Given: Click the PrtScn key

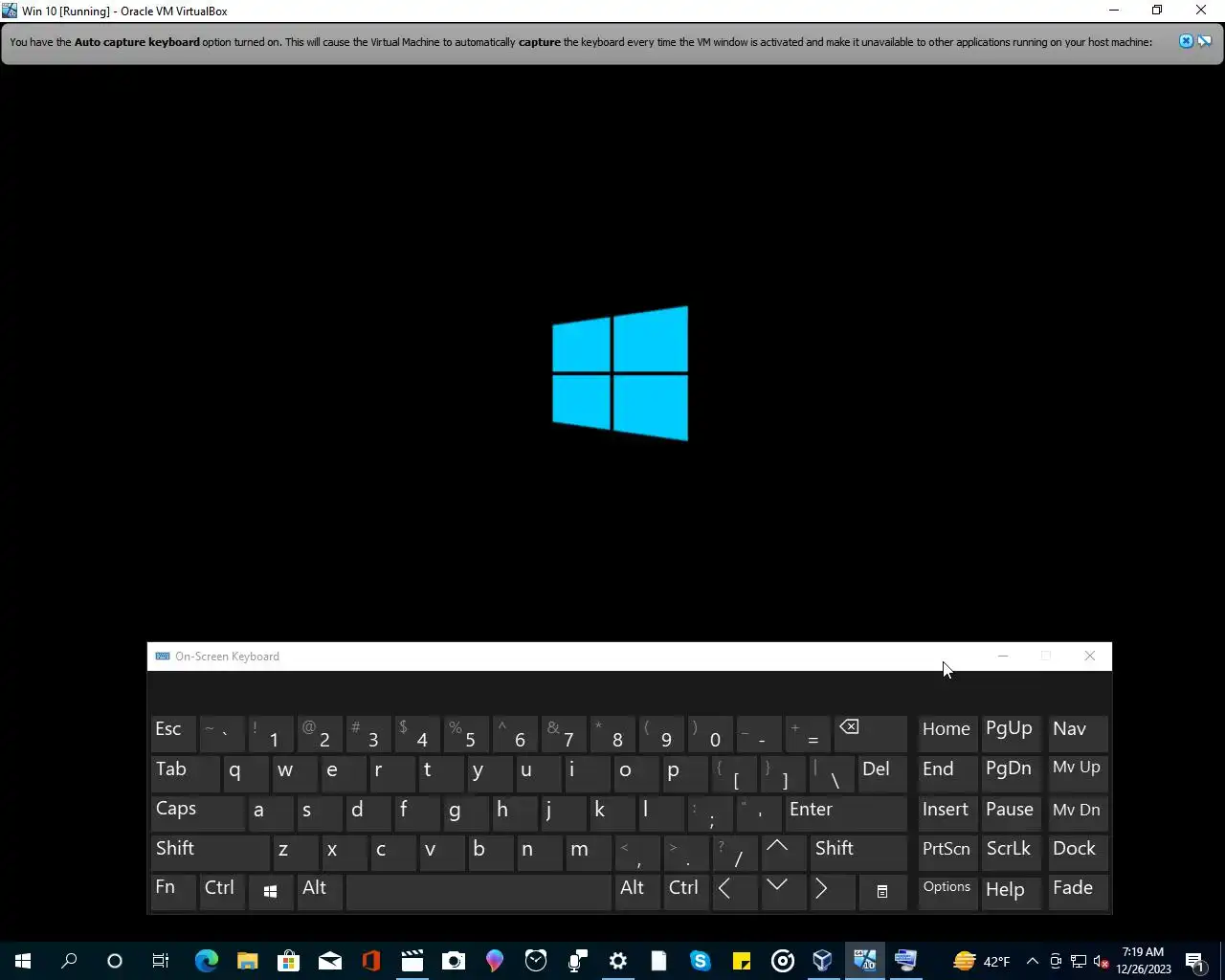Looking at the screenshot, I should pos(947,852).
